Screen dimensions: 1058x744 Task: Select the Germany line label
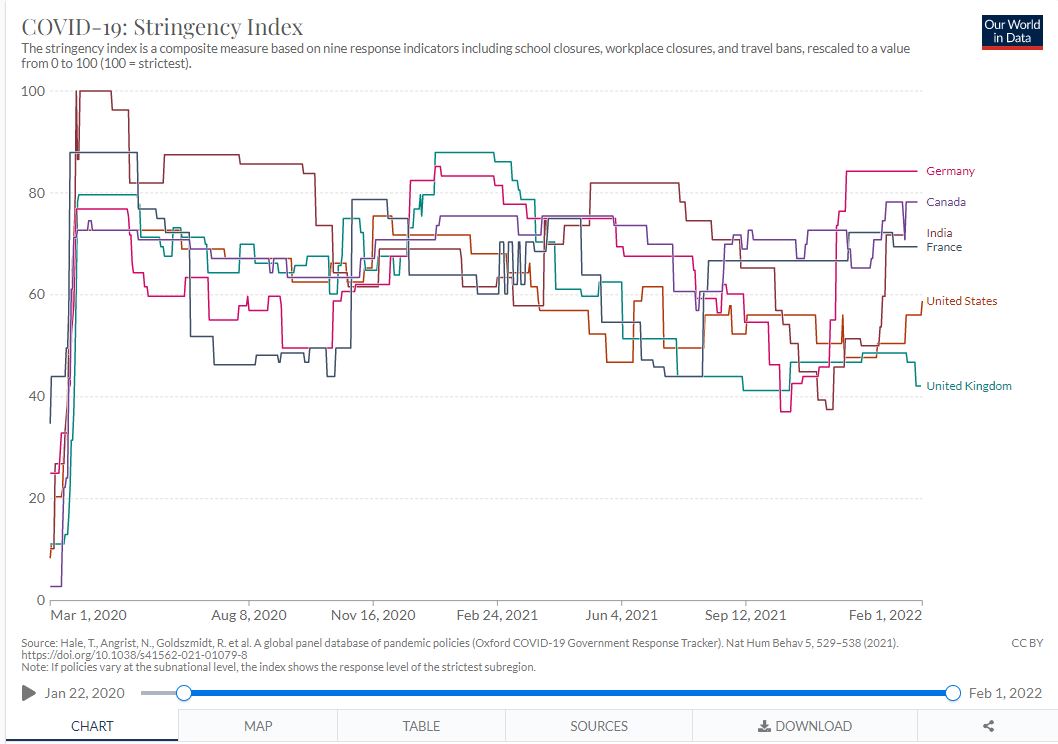tap(950, 171)
